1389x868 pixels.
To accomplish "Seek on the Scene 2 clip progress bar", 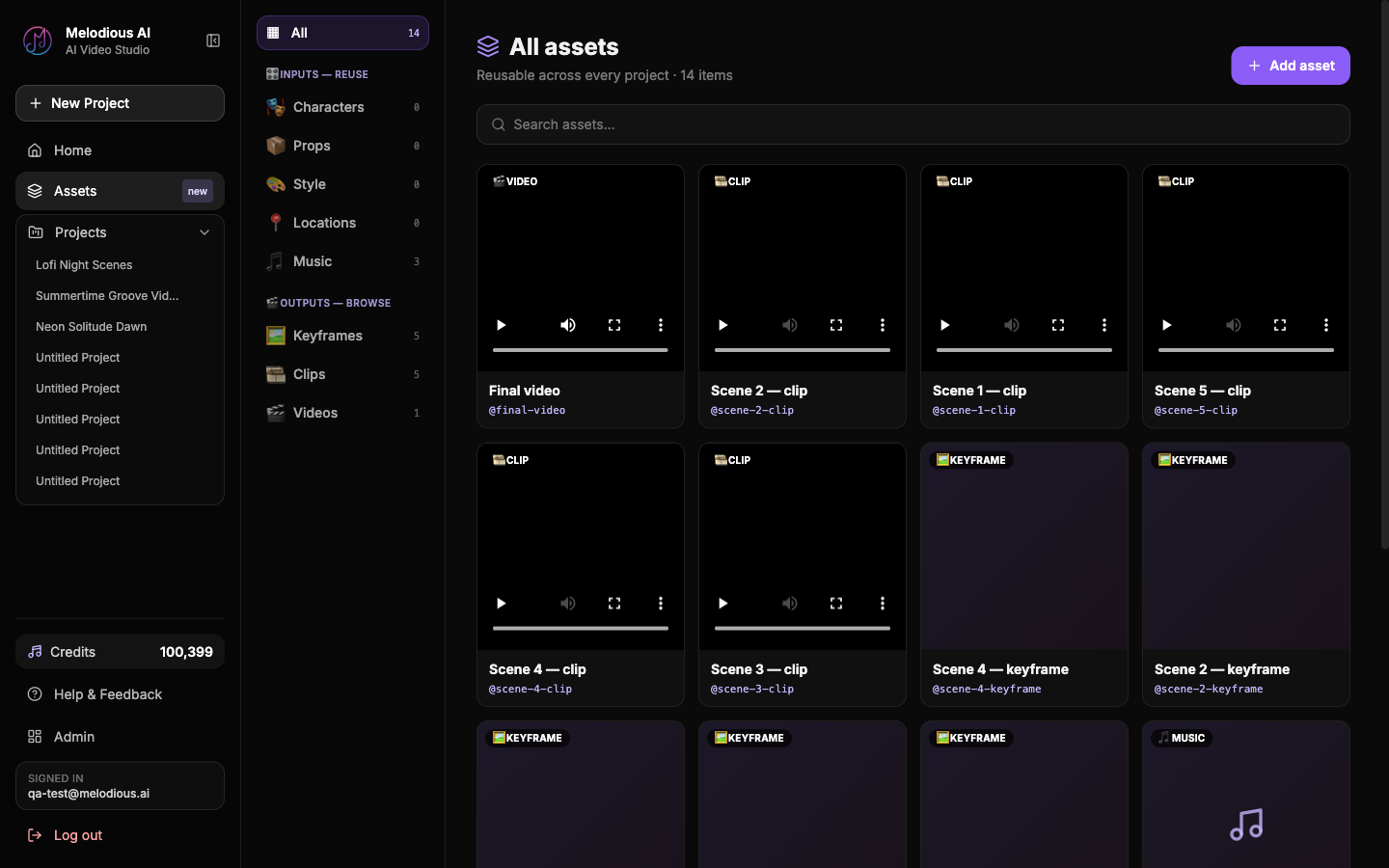I will [803, 350].
